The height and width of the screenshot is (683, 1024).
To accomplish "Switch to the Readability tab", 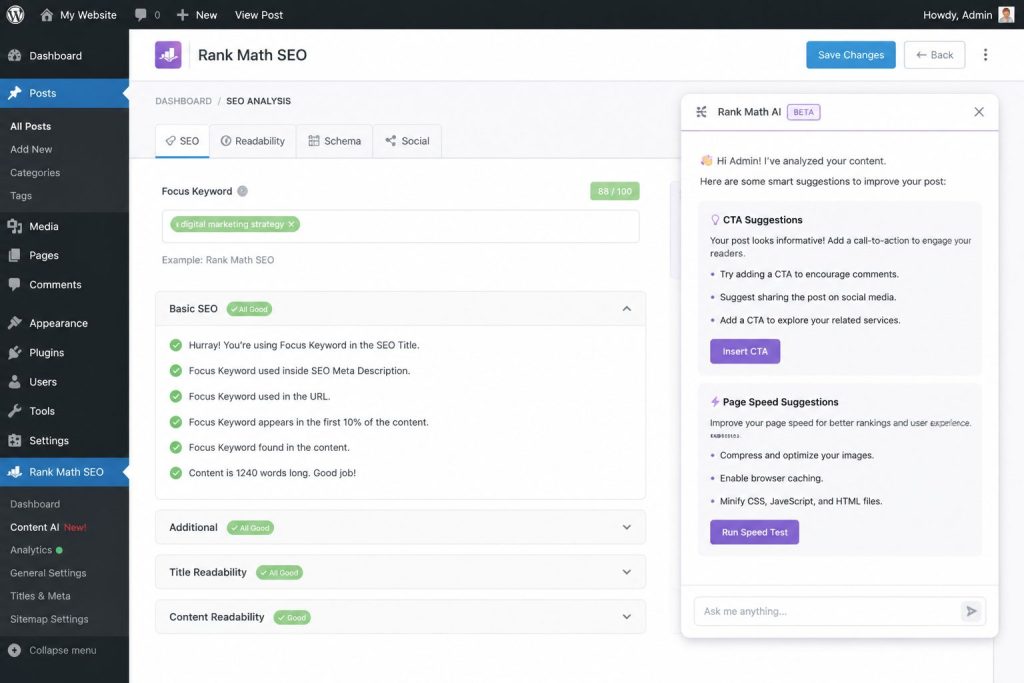I will tap(253, 141).
